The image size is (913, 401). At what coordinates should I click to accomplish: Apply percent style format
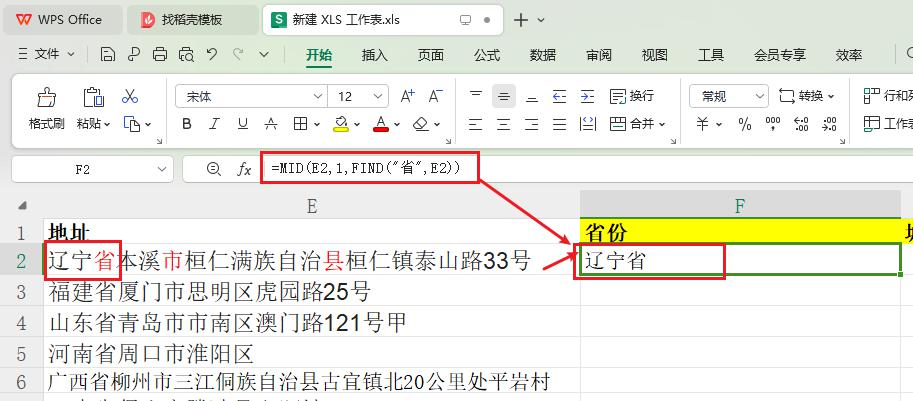745,124
